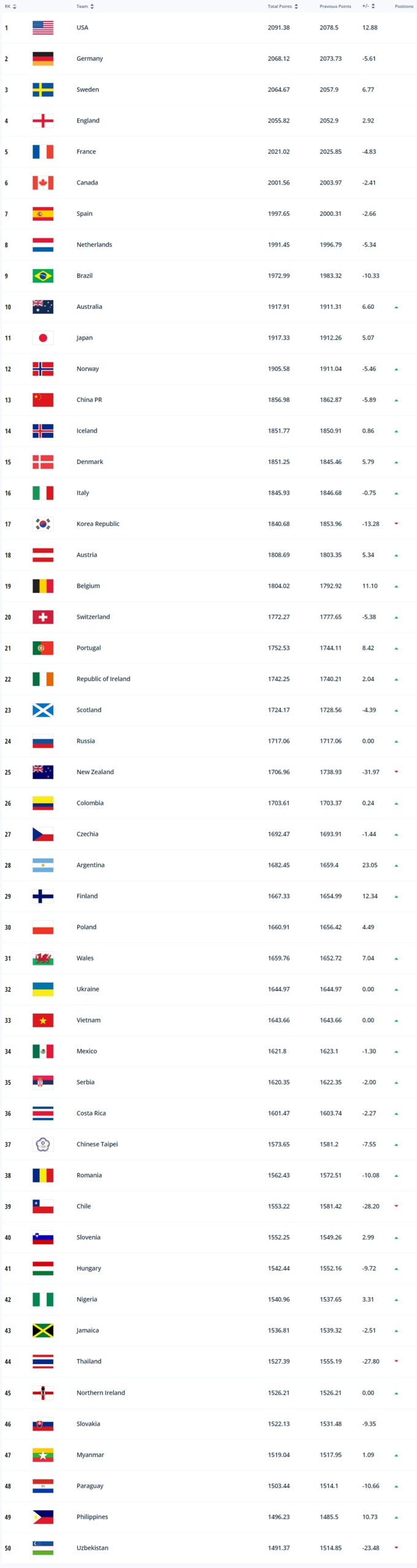Select Uzbekistan's total points 1491.37
The width and height of the screenshot is (417, 1568).
point(278,1548)
